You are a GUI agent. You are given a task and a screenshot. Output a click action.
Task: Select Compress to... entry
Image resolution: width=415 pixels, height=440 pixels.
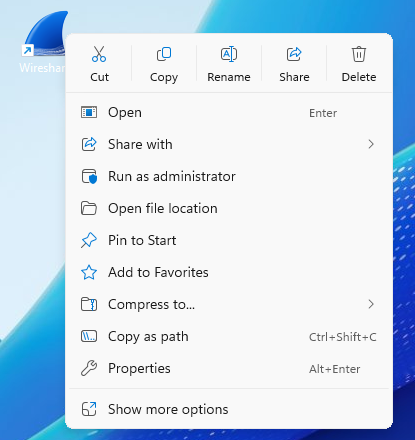point(229,304)
